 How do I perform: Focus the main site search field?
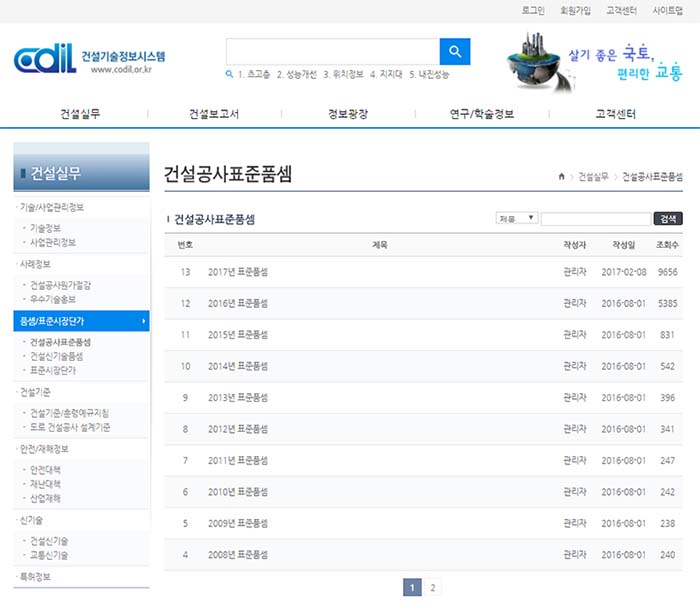coord(333,51)
